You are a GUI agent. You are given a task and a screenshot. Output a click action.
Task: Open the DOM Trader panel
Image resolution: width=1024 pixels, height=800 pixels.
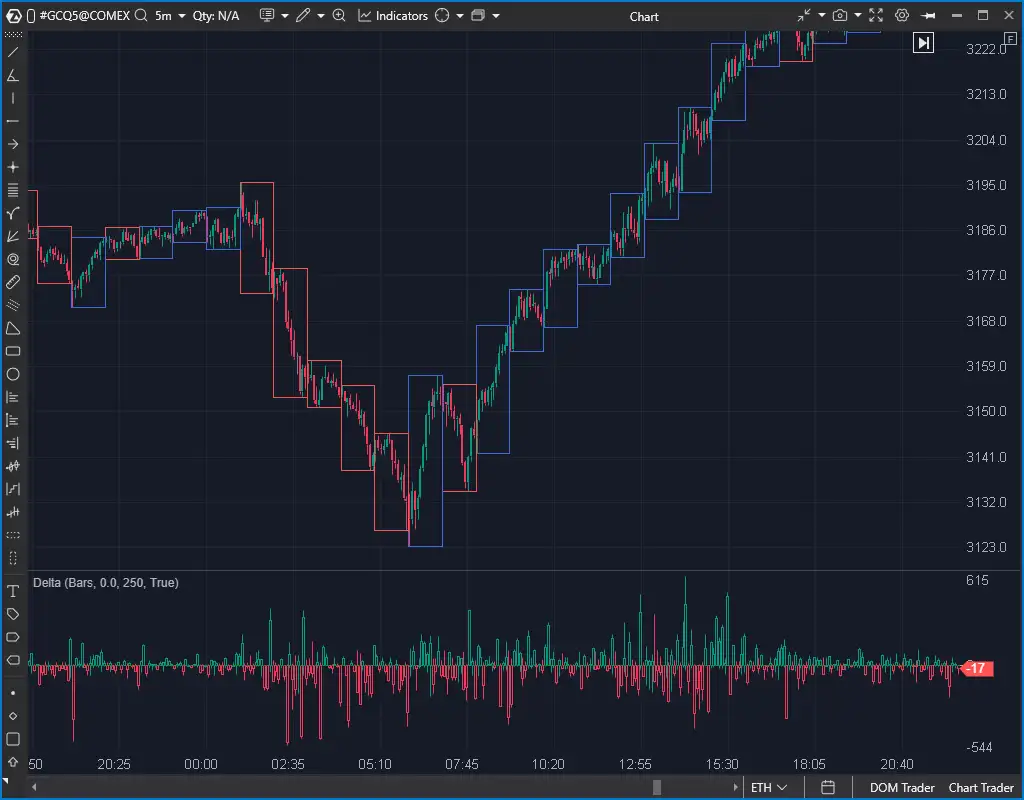pos(902,788)
